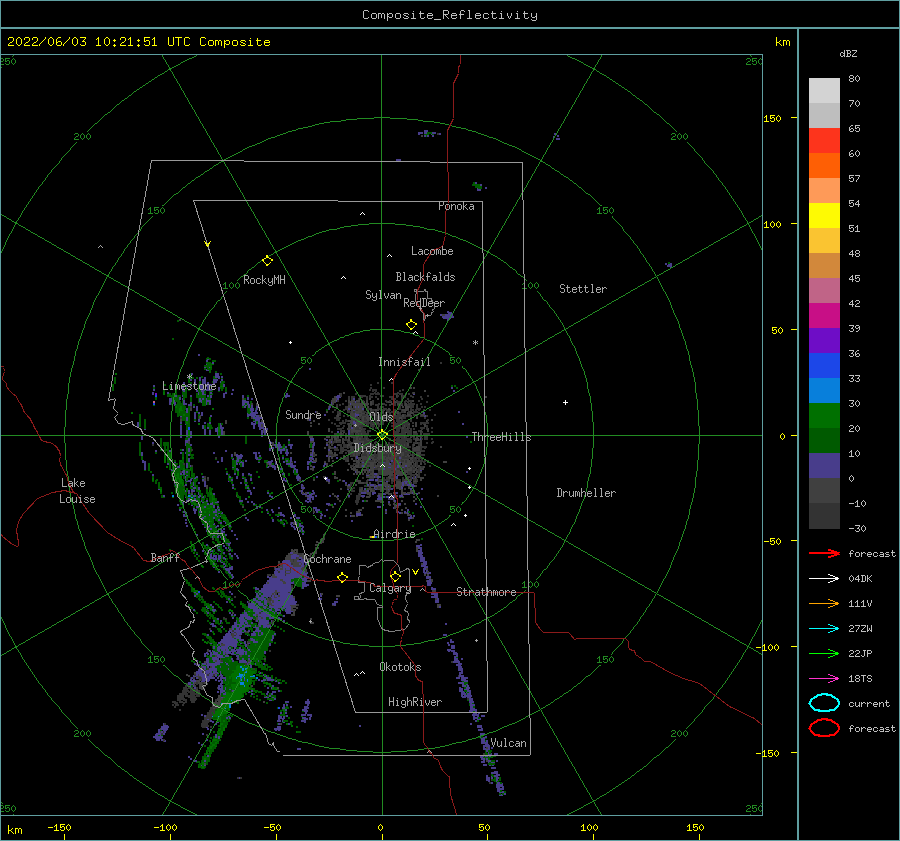Click the Cochrane city label
Viewport: 900px width, 841px height.
tap(327, 559)
